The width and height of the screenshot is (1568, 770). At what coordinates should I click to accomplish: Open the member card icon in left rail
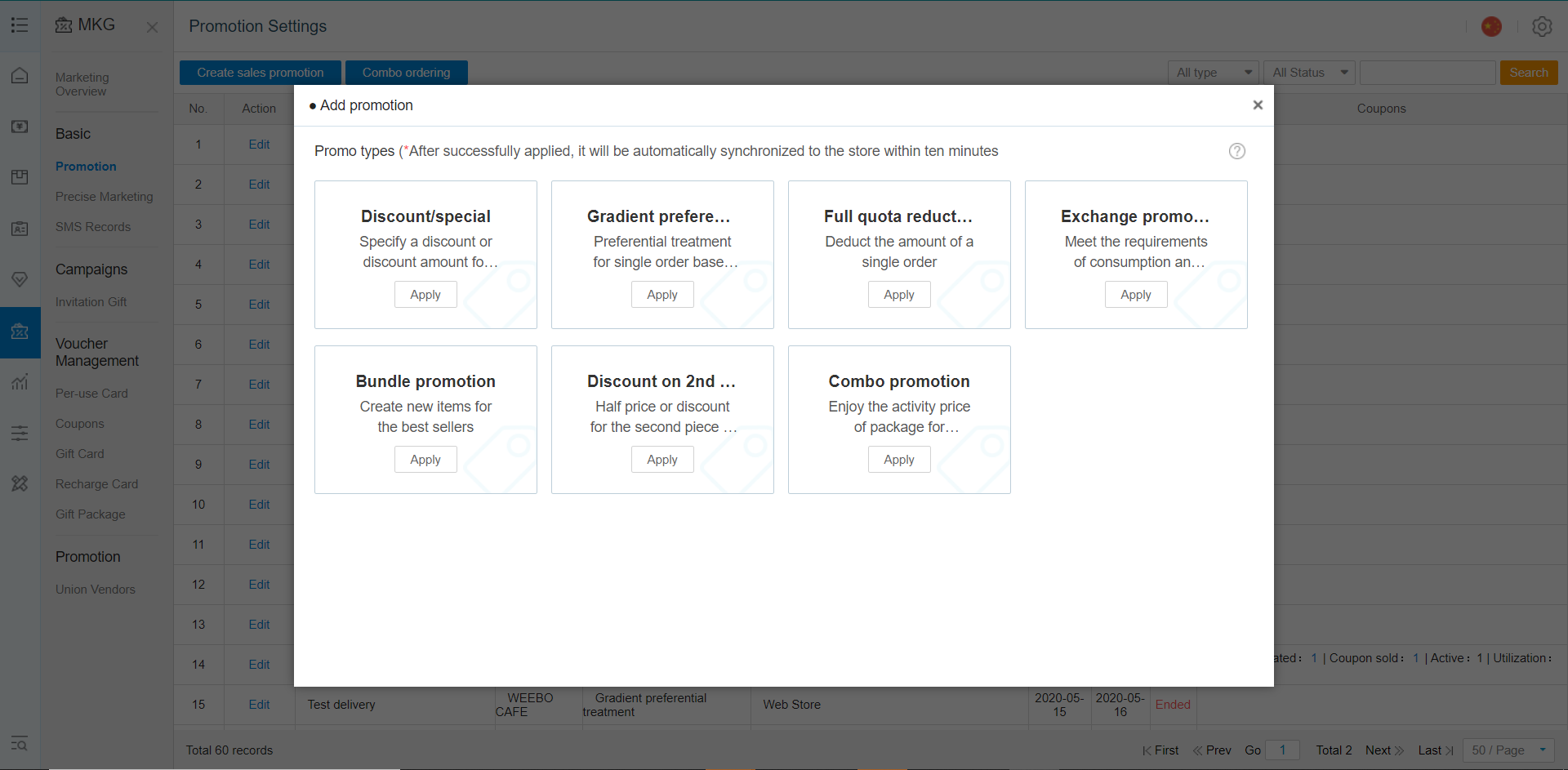[x=20, y=229]
